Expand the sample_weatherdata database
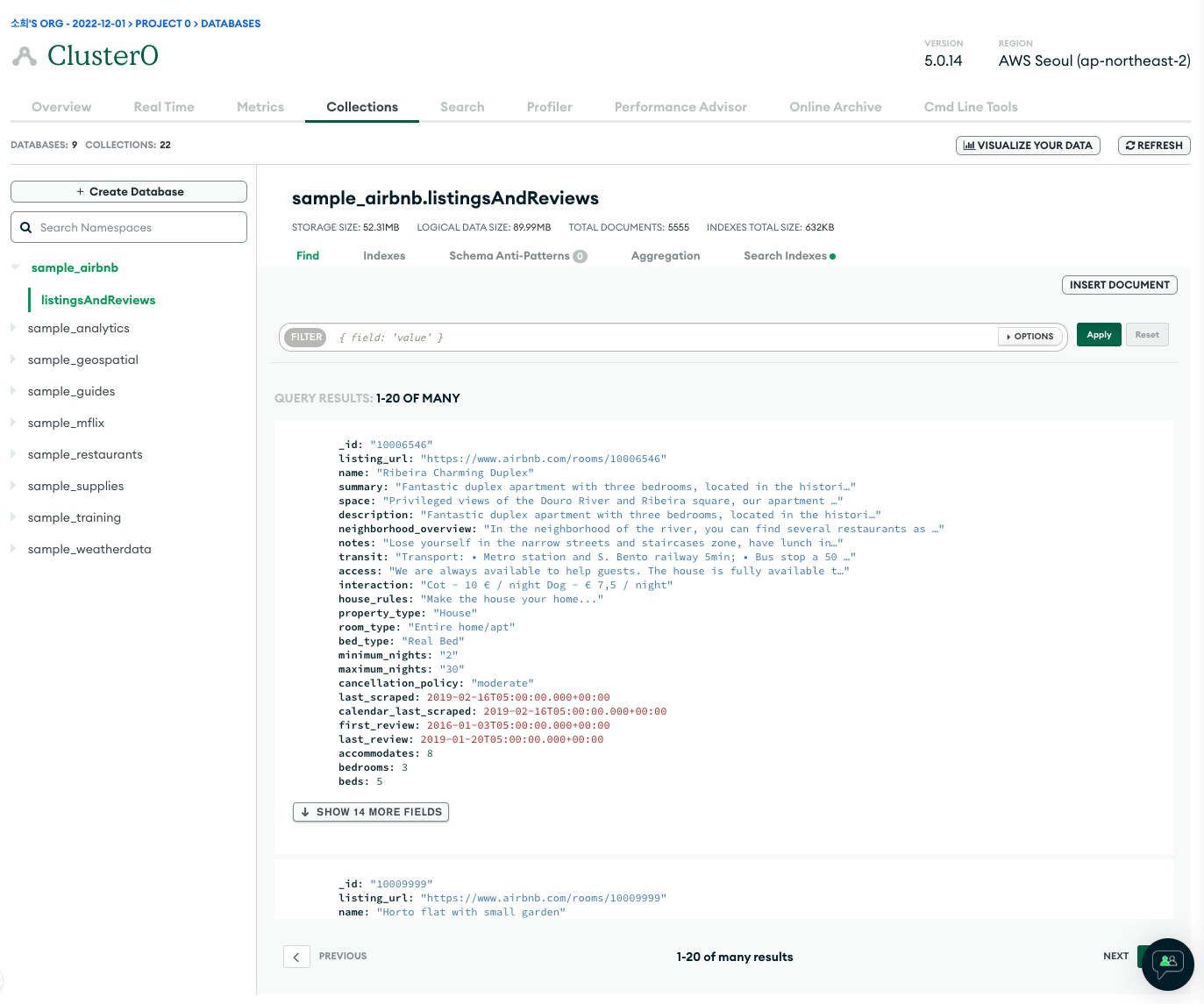Image resolution: width=1204 pixels, height=1004 pixels. (x=13, y=549)
